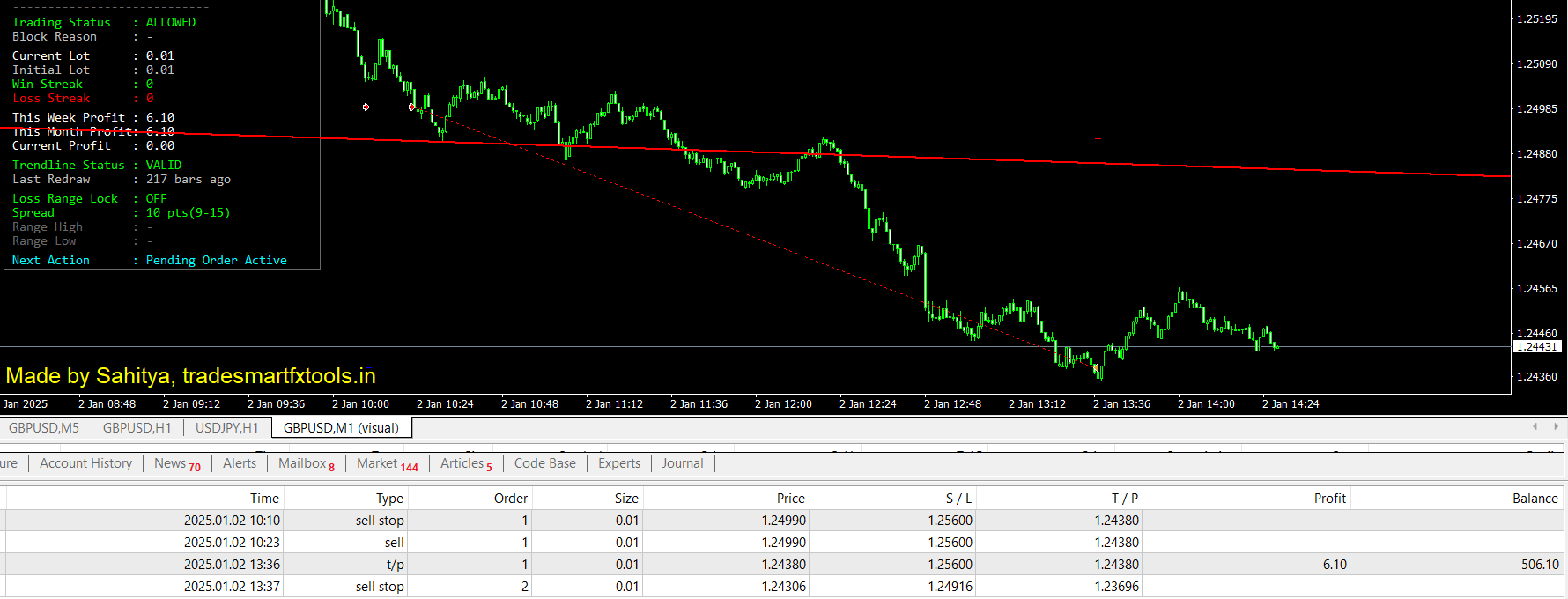Switch to the GBPUSD,M5 chart tab
The image size is (1568, 599).
coord(44,428)
